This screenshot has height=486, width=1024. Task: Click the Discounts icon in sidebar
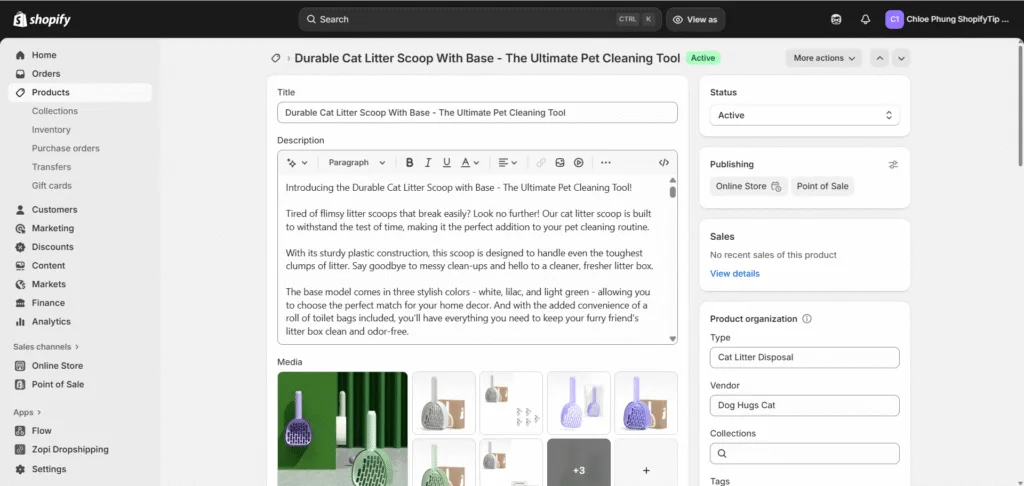[x=20, y=247]
